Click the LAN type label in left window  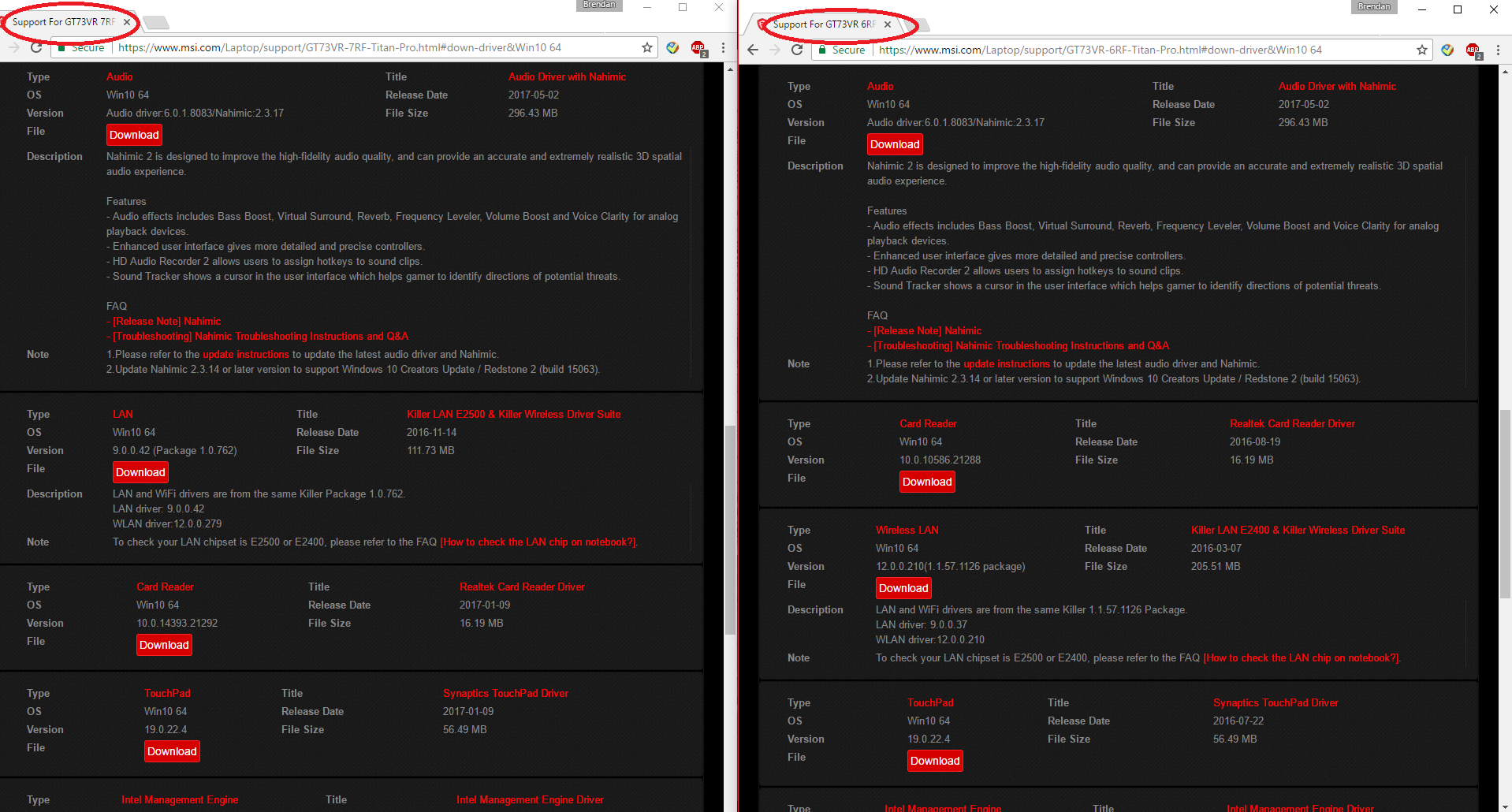click(x=123, y=414)
